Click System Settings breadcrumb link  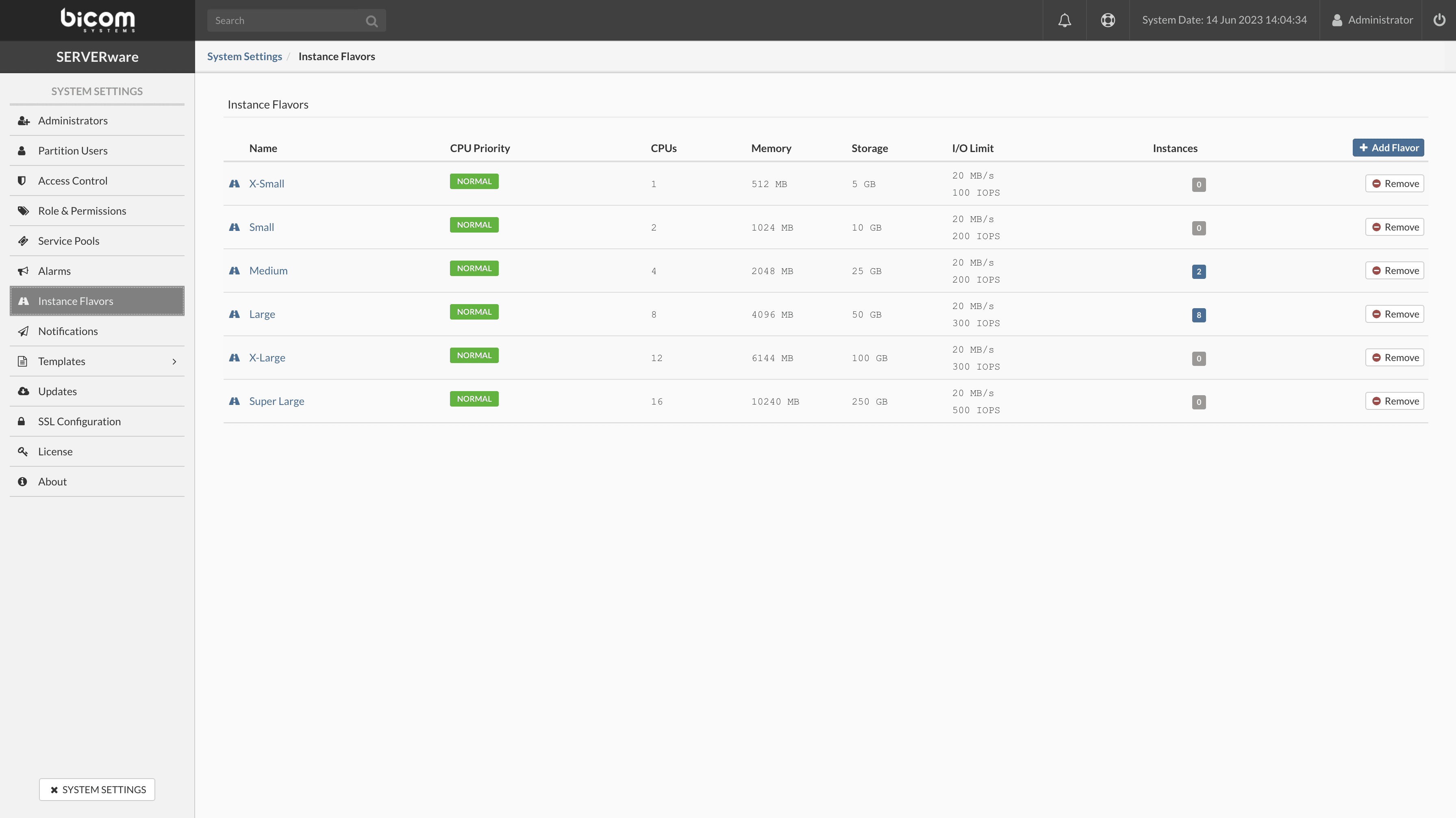click(244, 57)
